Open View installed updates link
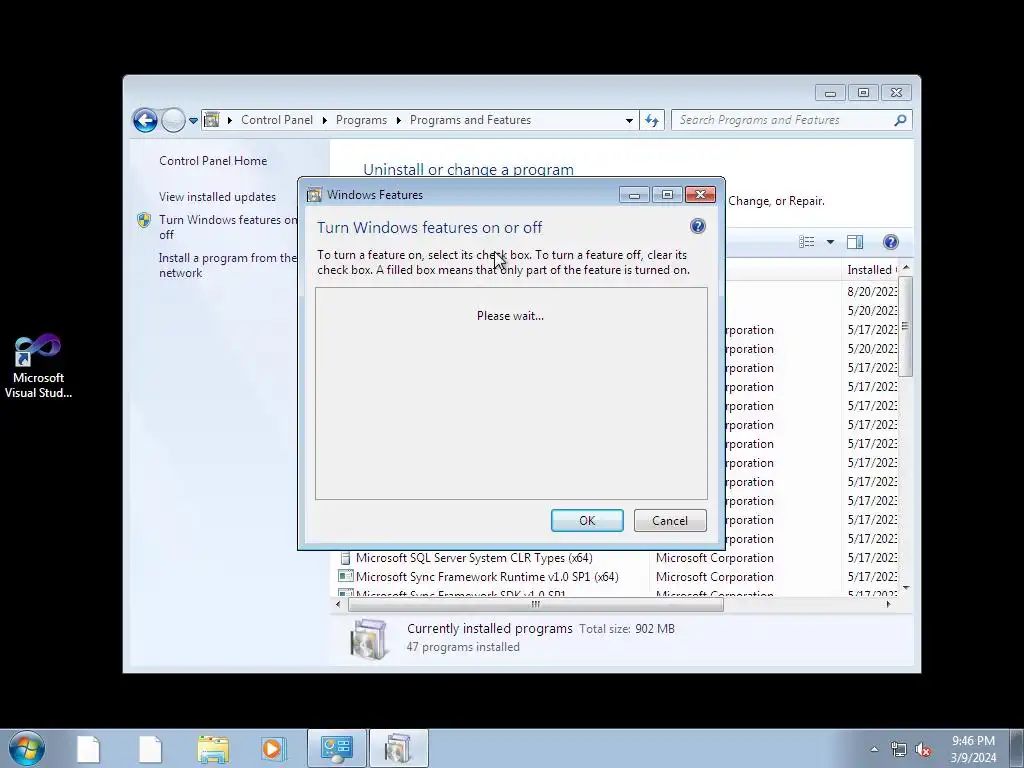Screen dimensions: 1024x768 pyautogui.click(x=217, y=197)
